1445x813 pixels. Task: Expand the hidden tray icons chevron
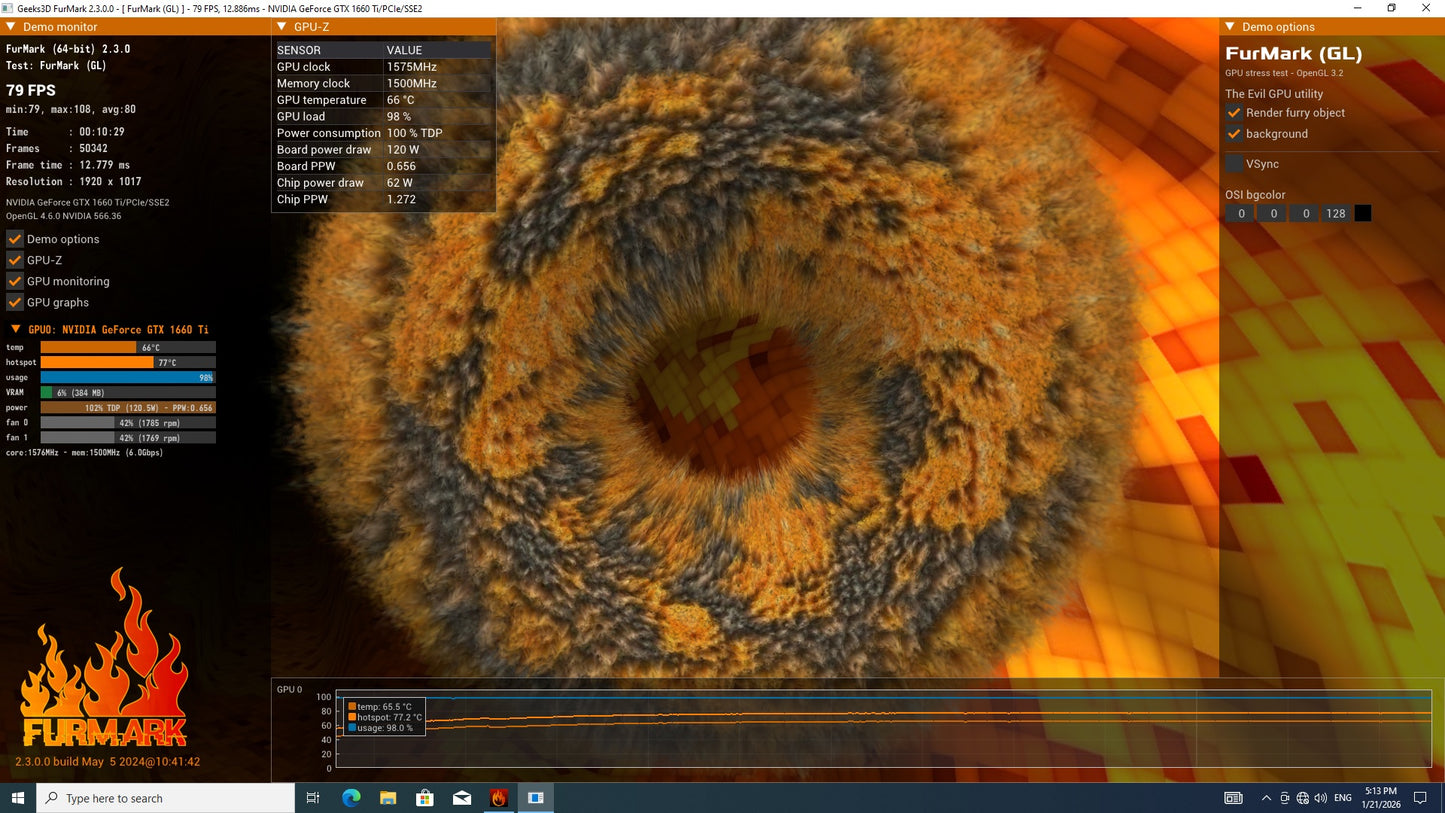(x=1267, y=798)
